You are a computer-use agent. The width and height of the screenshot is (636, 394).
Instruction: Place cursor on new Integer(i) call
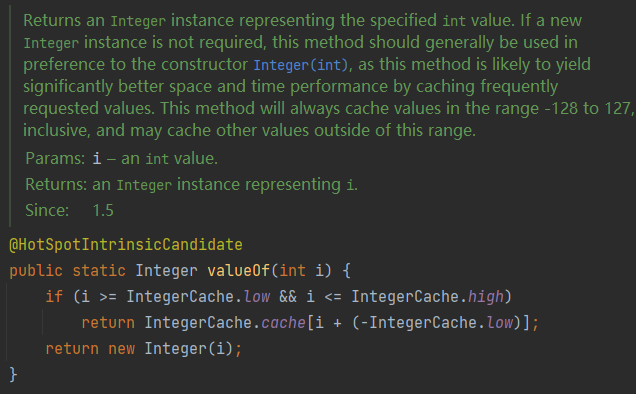click(x=170, y=349)
